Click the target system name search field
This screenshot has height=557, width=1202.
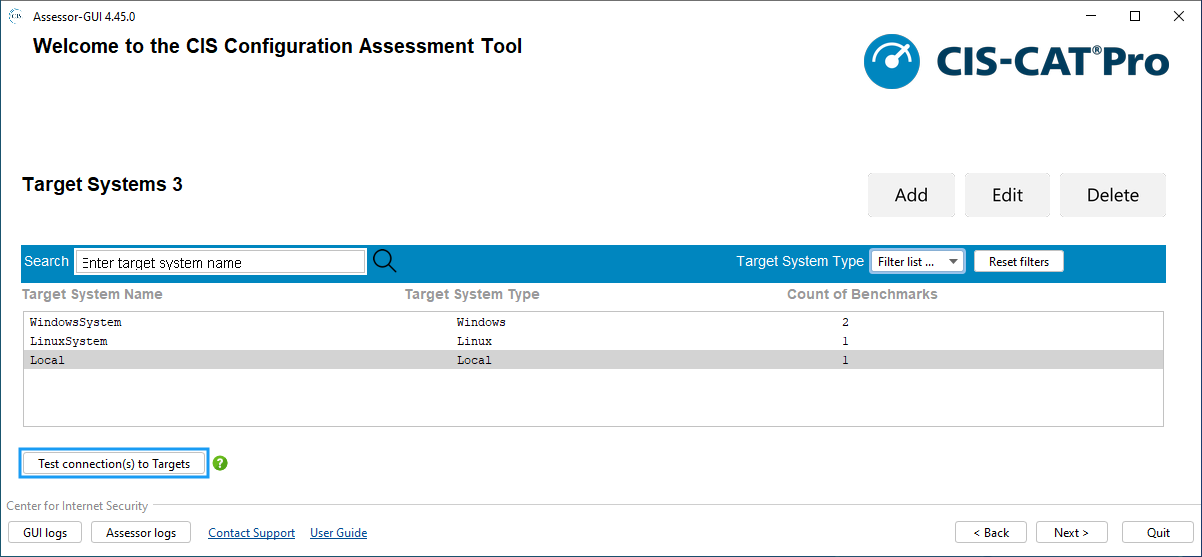coord(221,262)
